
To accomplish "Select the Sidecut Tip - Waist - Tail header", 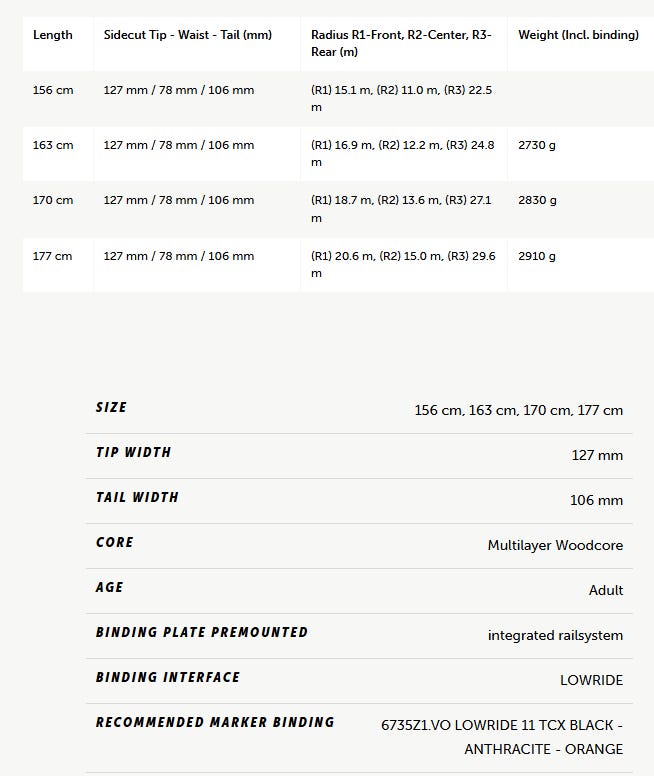I will (188, 35).
